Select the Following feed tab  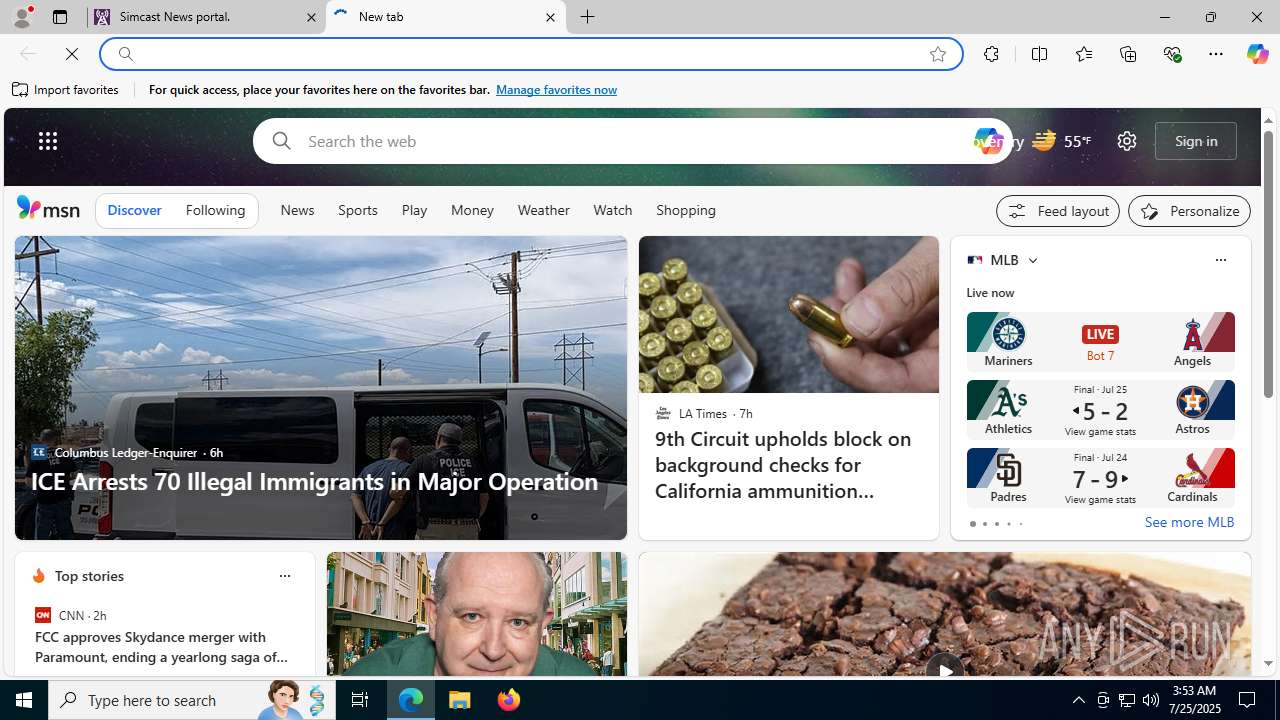(x=215, y=211)
